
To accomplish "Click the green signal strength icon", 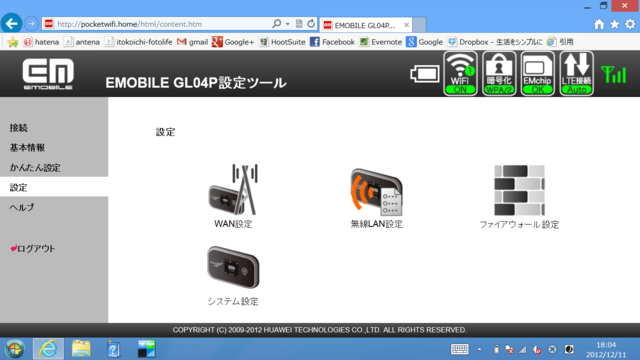I will click(613, 74).
